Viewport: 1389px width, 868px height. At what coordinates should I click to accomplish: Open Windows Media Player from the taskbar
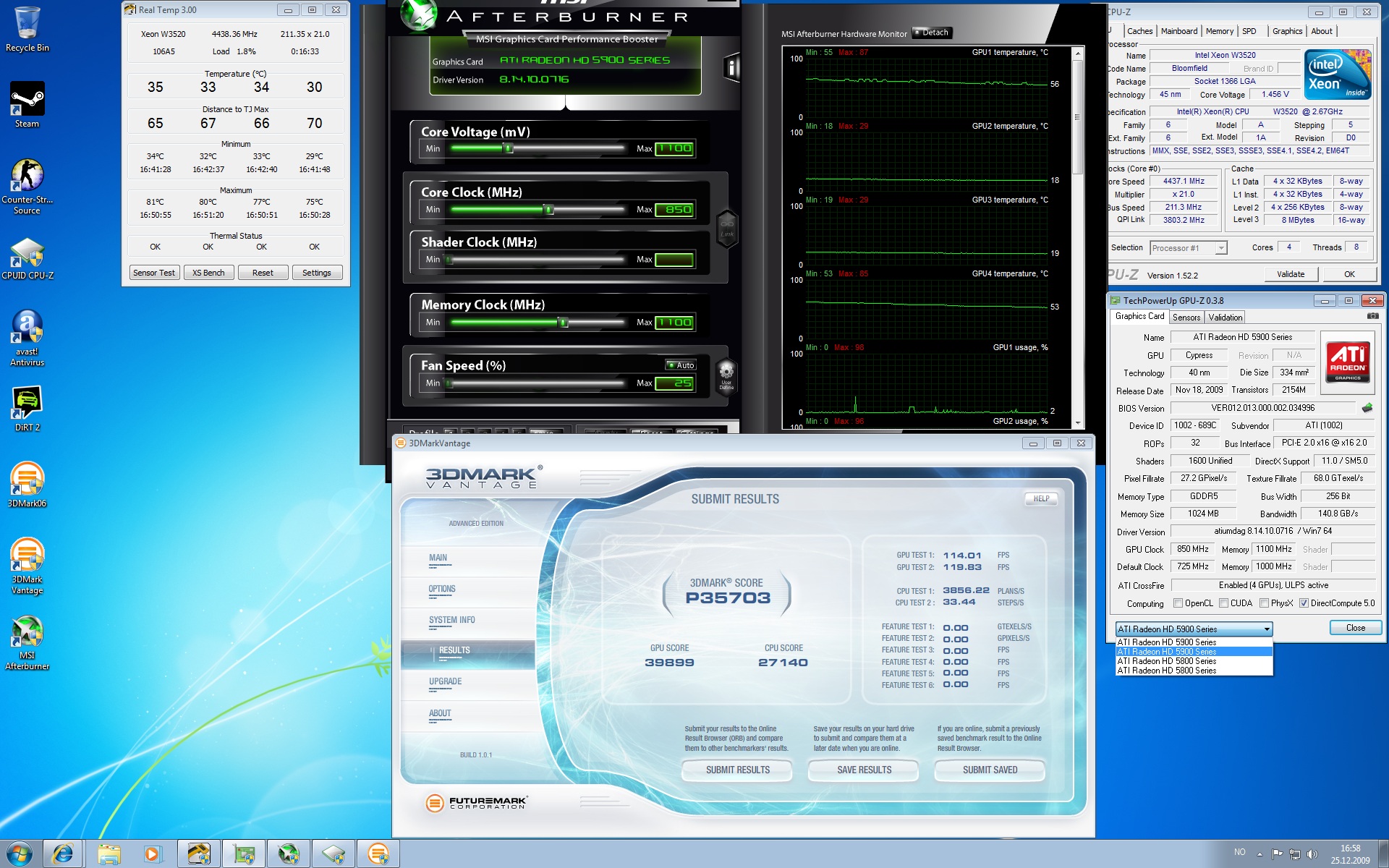click(153, 854)
